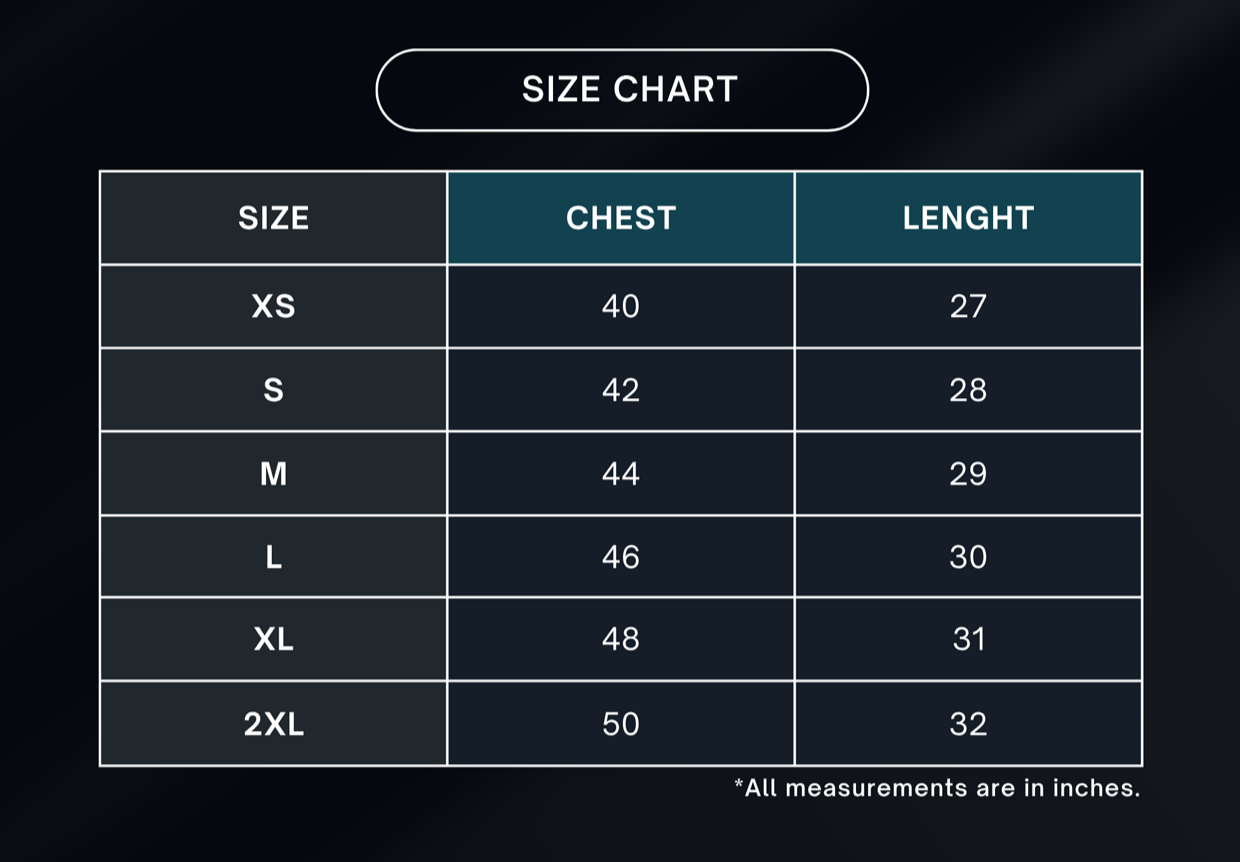Select the SIZE column header
1240x862 pixels.
273,218
